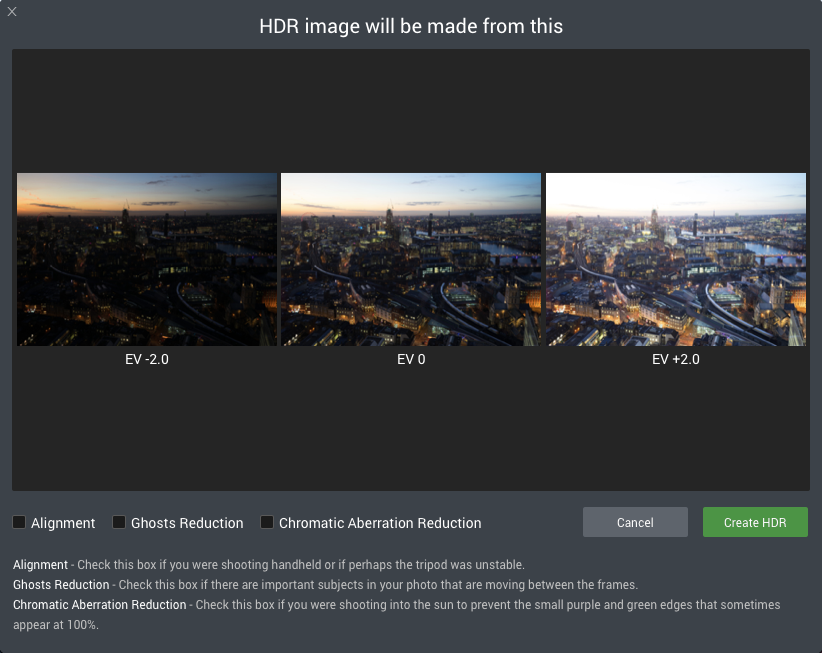Click the Alignment option label text
Screen dimensions: 822x653
pyautogui.click(x=63, y=523)
